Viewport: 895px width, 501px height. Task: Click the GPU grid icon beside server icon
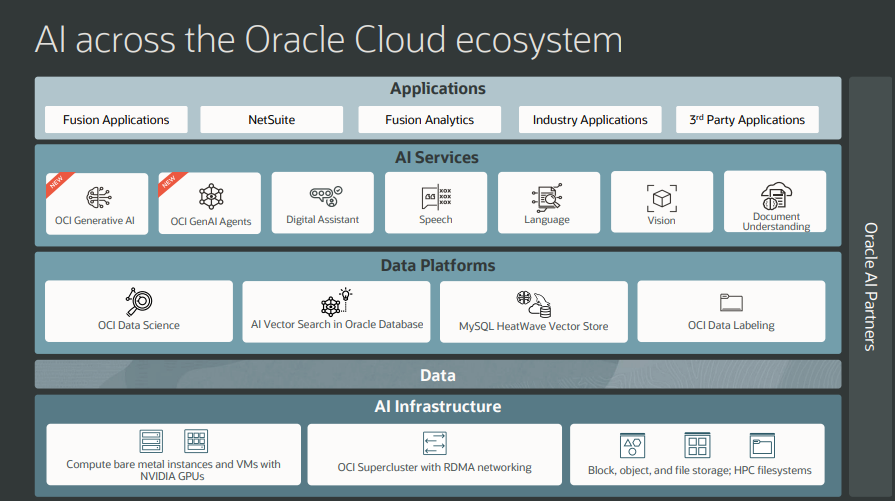[x=196, y=441]
